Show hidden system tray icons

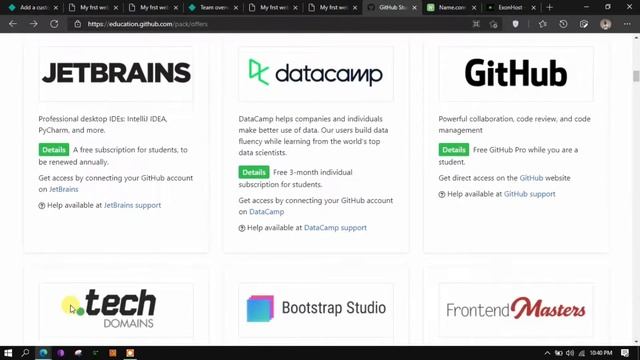click(547, 353)
